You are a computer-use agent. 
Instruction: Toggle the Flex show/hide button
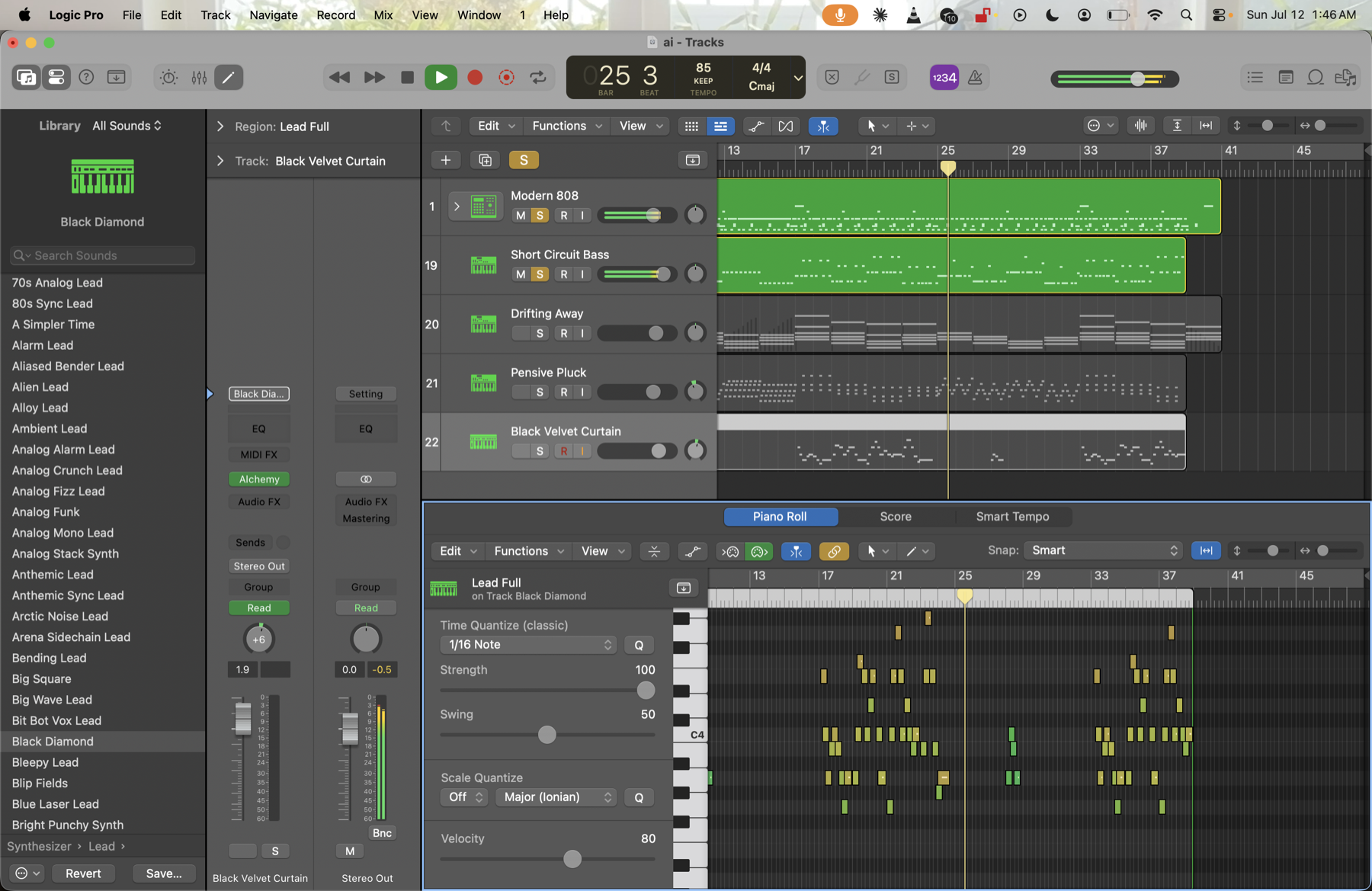coord(785,126)
